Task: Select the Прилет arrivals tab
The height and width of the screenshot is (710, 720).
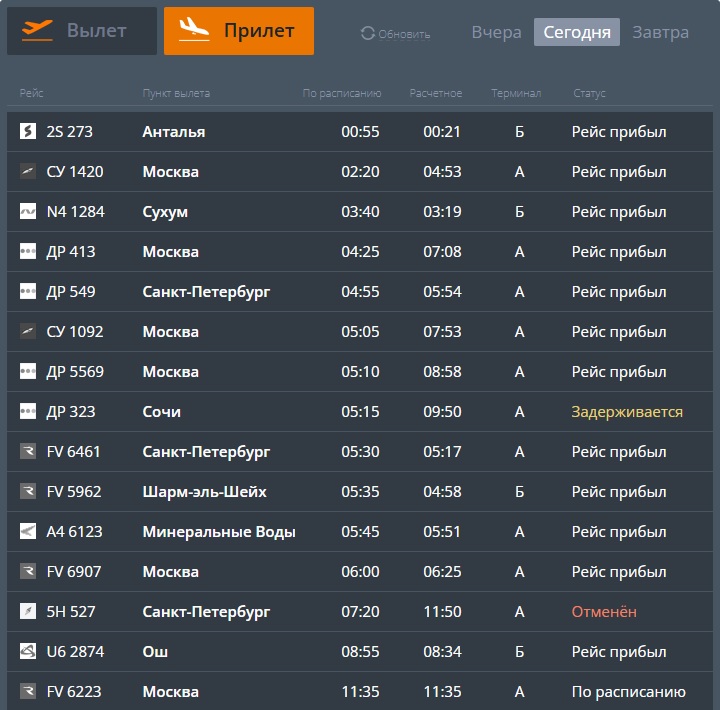Action: pyautogui.click(x=239, y=31)
